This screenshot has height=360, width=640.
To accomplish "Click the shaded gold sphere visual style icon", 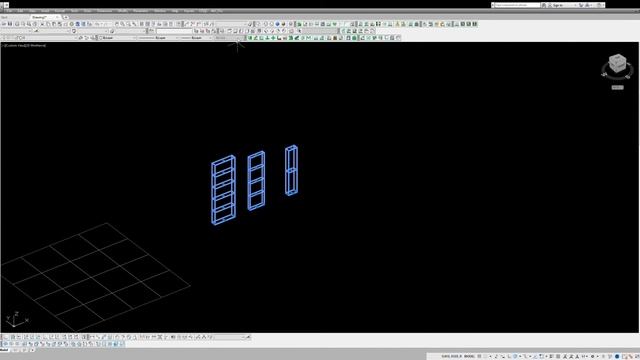I will click(283, 24).
